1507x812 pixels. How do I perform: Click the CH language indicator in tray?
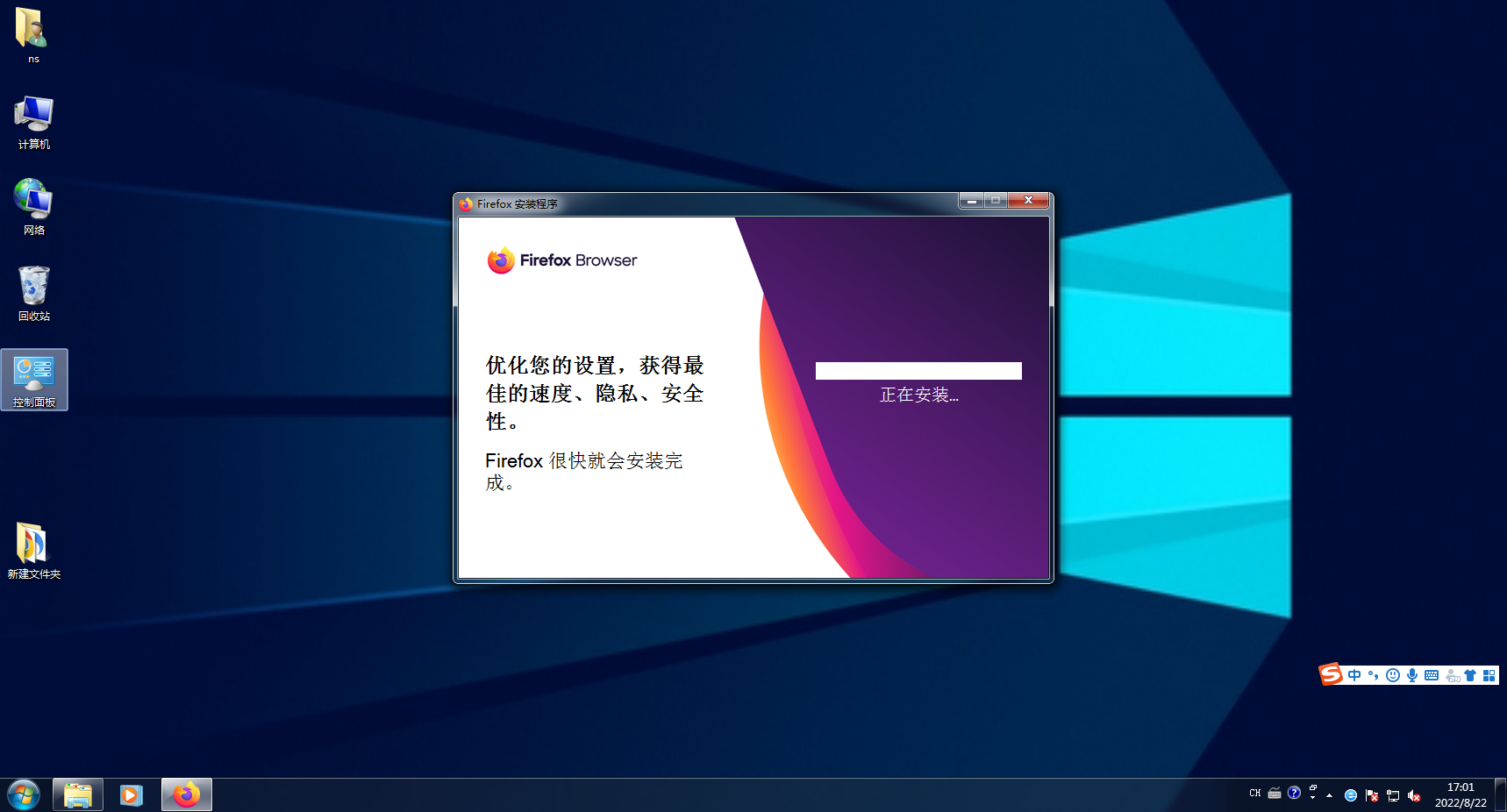pos(1254,794)
